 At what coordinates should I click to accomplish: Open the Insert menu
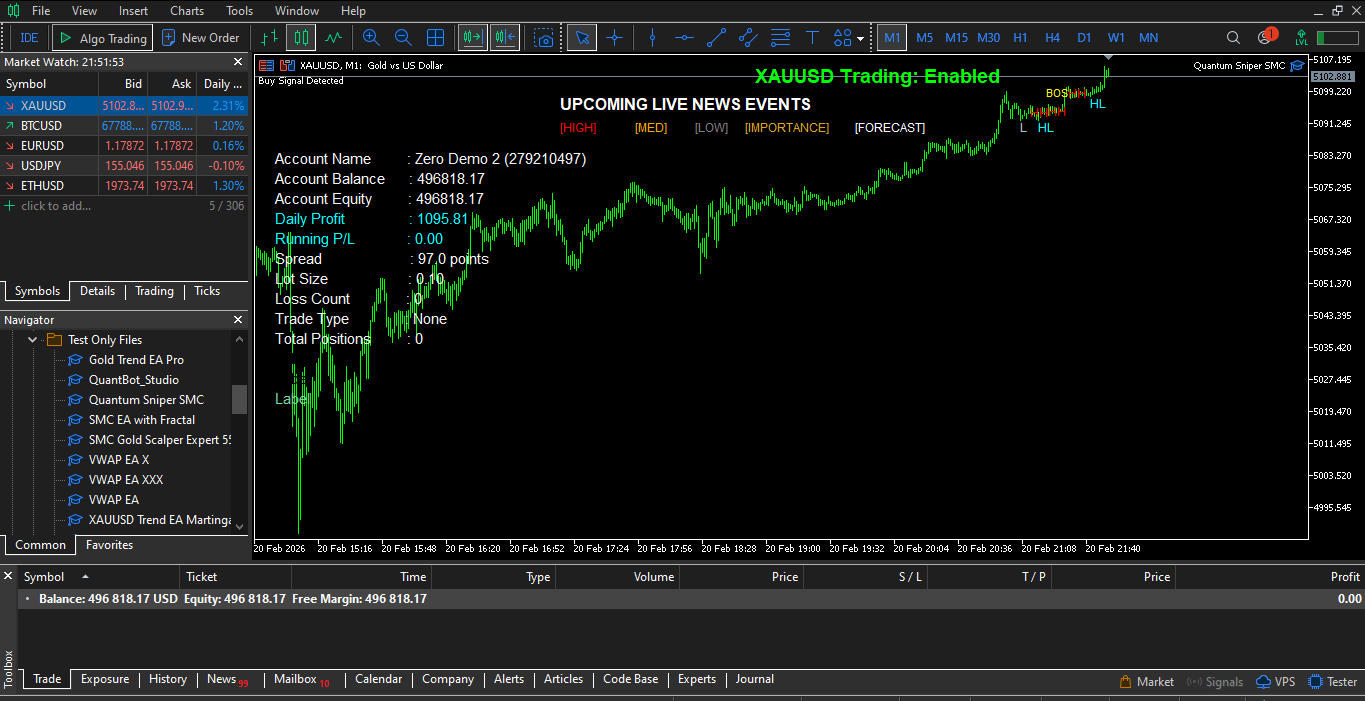[x=133, y=11]
